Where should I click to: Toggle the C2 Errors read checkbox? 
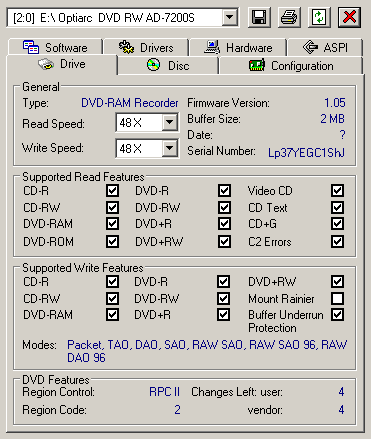(x=337, y=241)
